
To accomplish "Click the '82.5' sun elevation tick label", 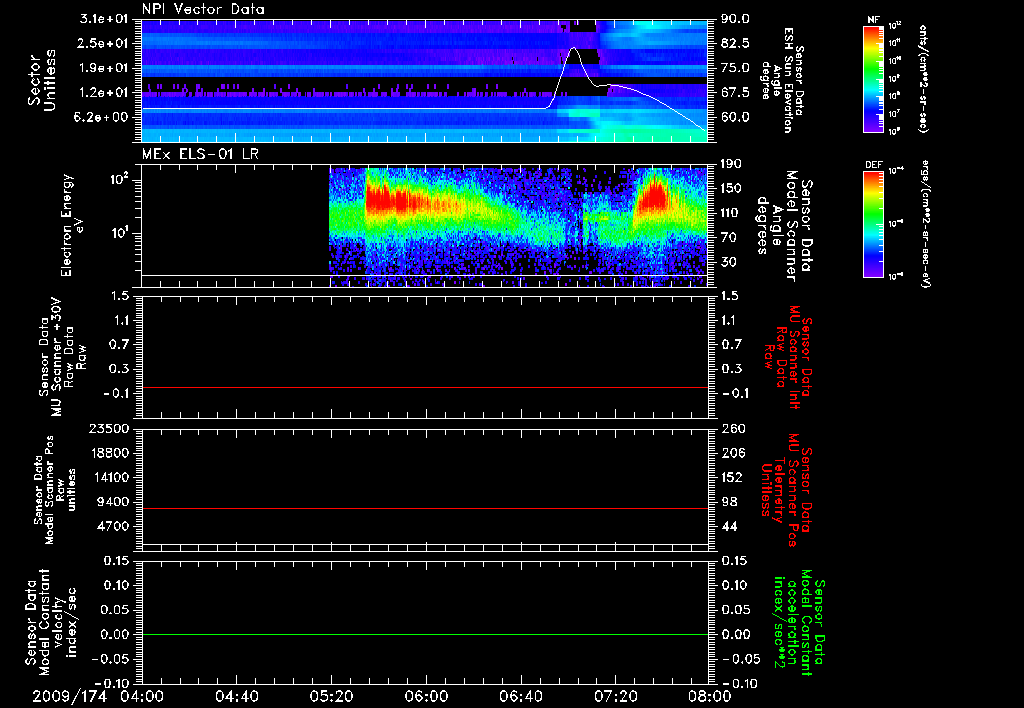I will point(735,43).
